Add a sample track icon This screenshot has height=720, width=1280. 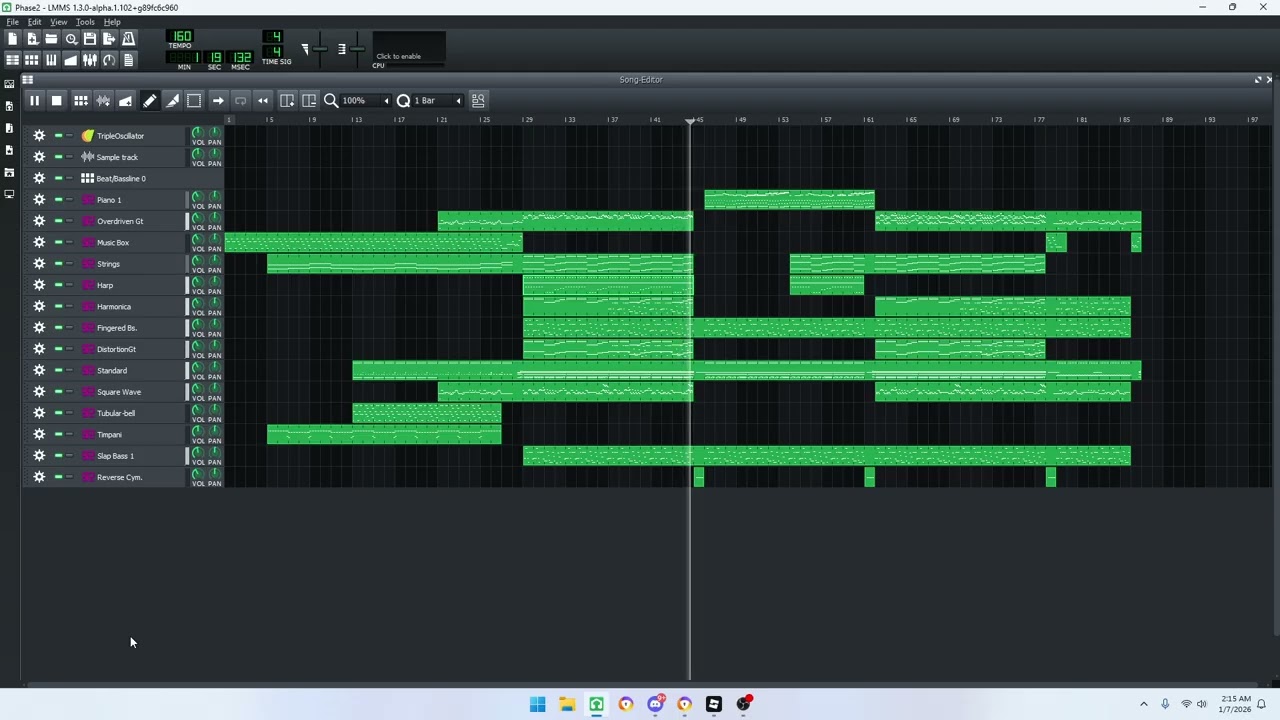103,100
